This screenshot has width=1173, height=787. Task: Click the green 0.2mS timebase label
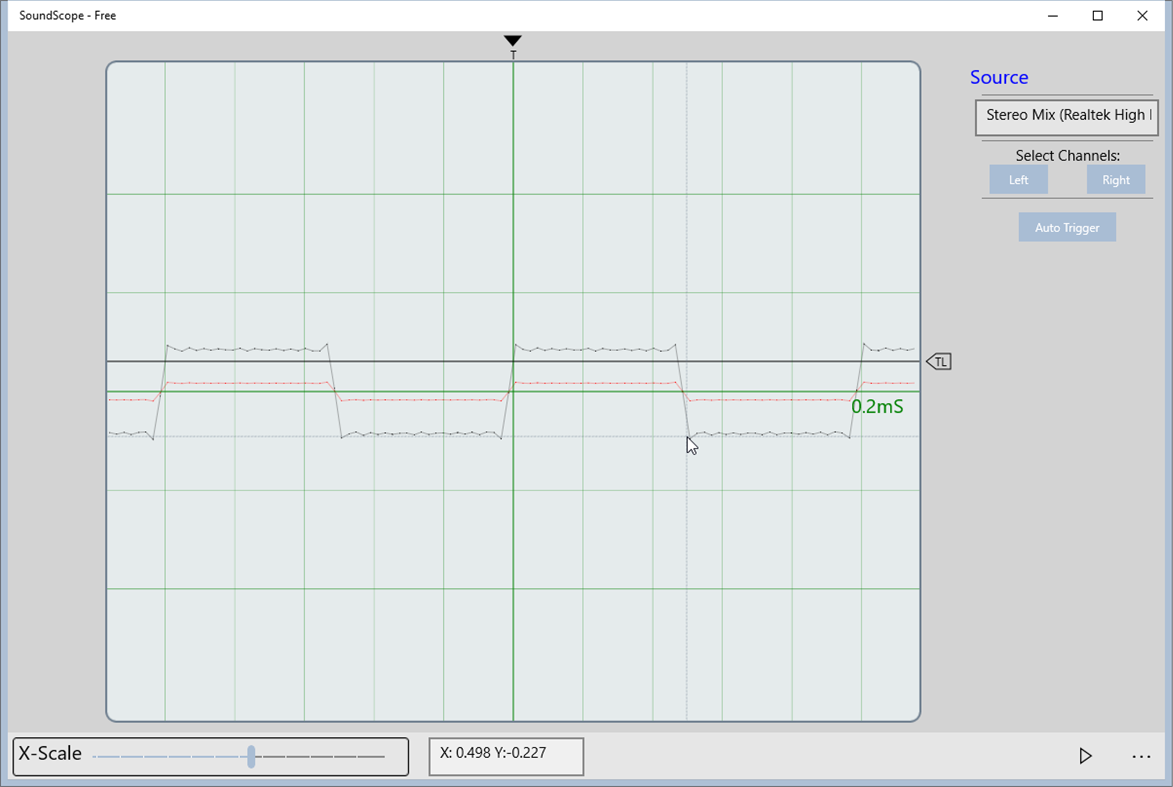coord(877,407)
